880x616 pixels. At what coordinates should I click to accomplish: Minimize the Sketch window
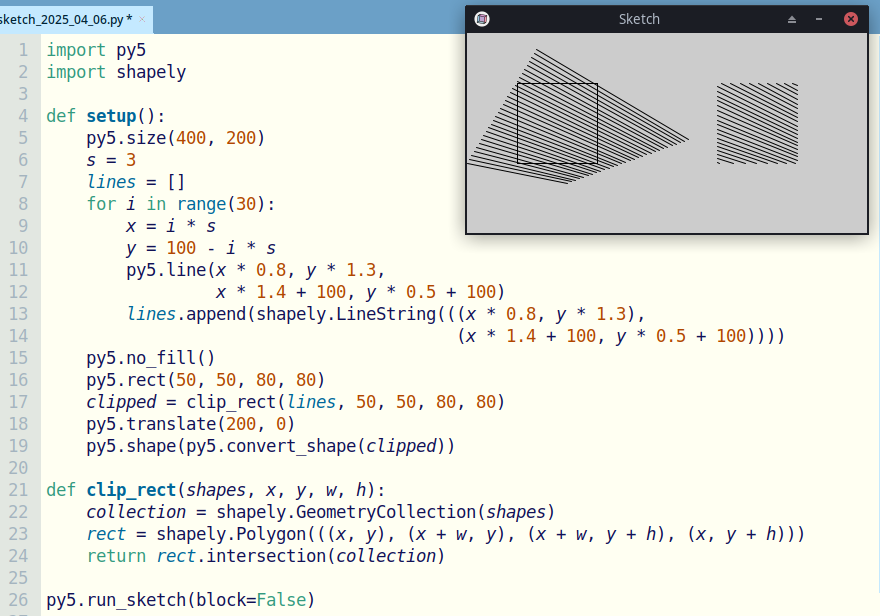click(x=820, y=19)
